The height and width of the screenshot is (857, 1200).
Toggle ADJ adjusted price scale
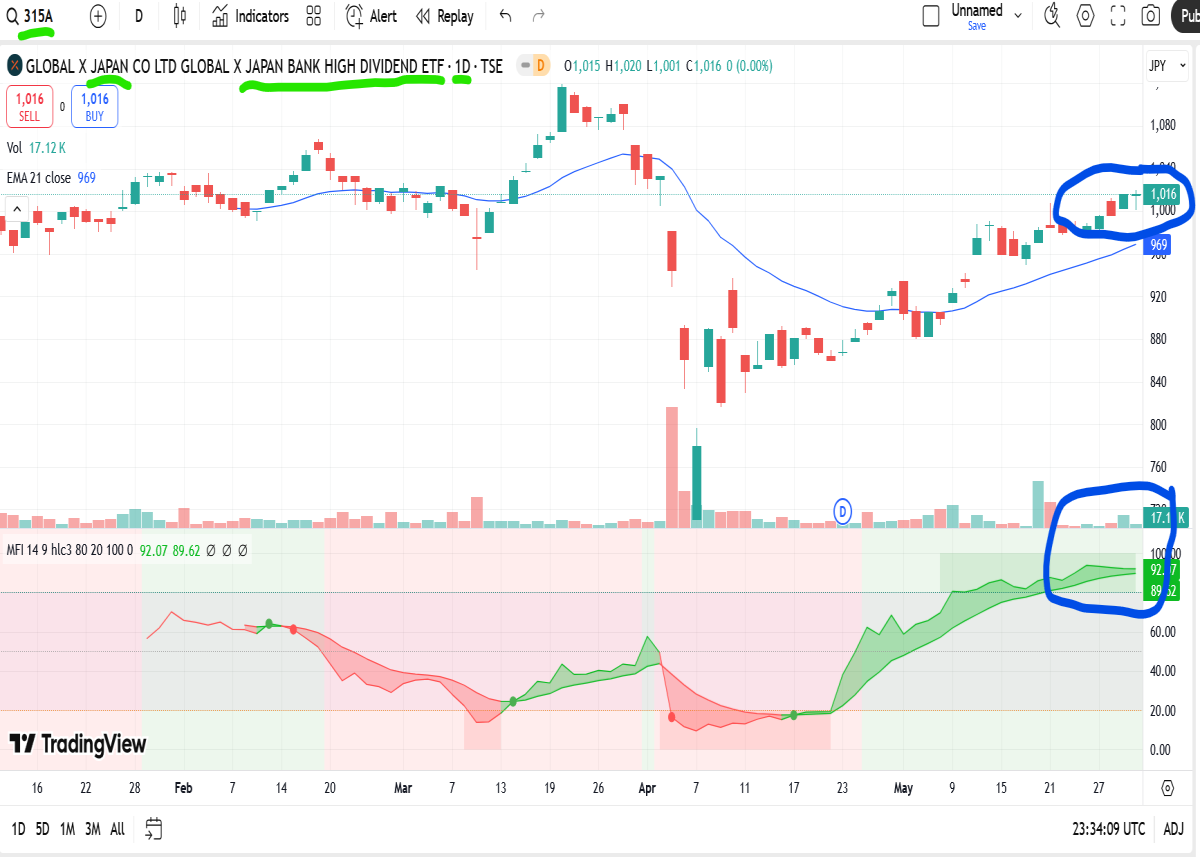1174,828
